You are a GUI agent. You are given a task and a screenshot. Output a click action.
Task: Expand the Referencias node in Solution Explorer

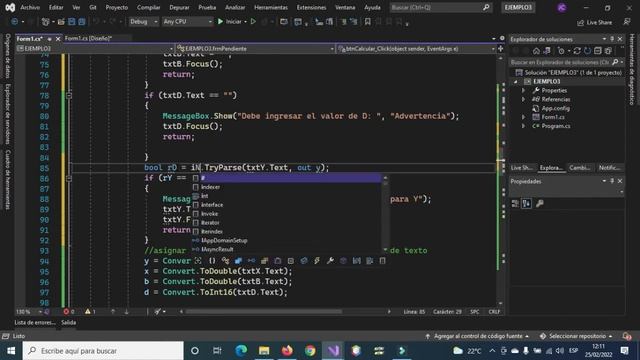(524, 100)
